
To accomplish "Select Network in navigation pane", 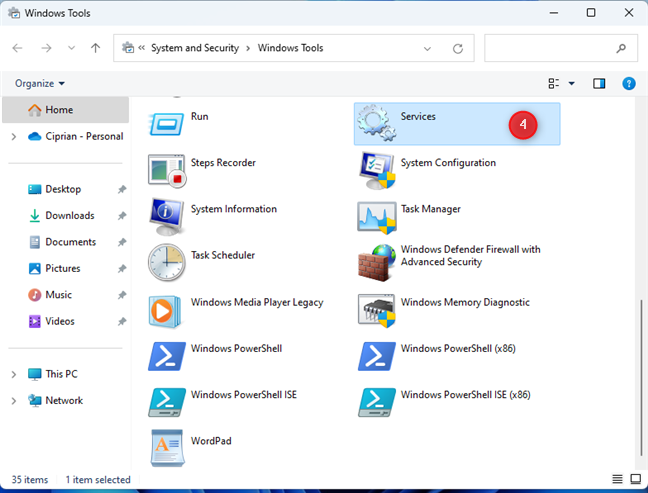I will click(64, 400).
